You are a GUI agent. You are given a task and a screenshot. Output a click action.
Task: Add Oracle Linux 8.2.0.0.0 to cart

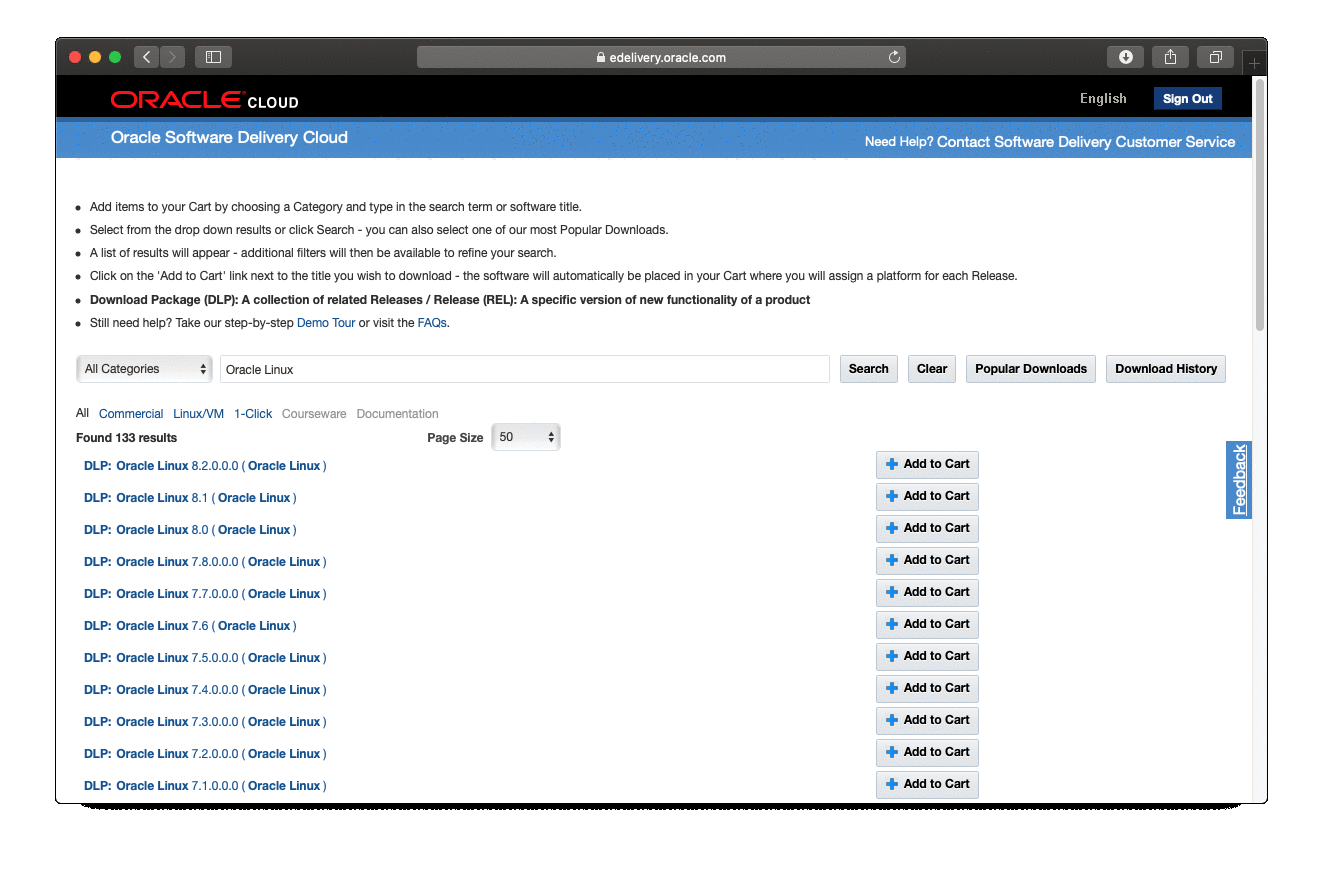(927, 465)
